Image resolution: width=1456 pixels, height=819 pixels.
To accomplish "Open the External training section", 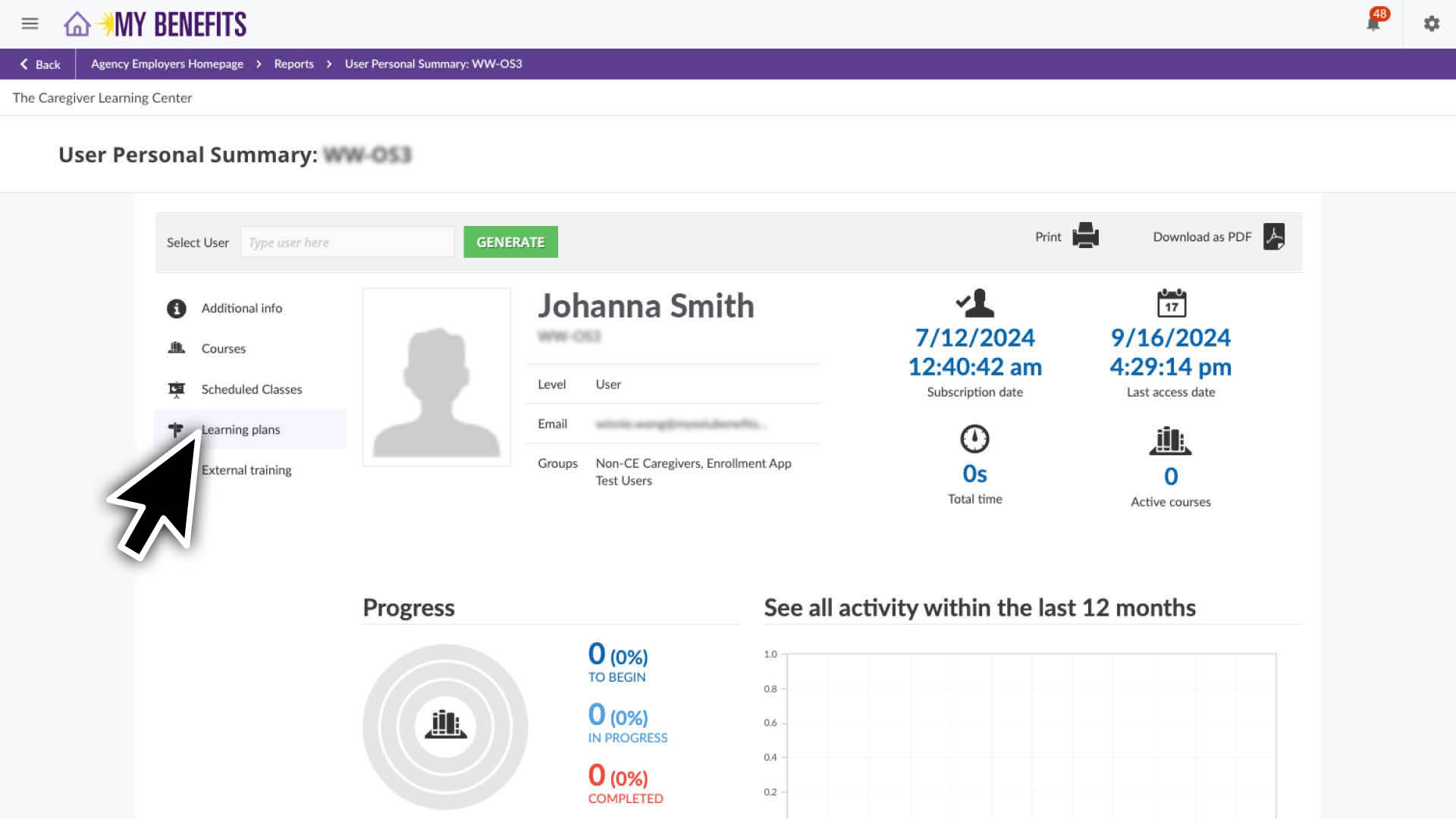I will [x=246, y=470].
